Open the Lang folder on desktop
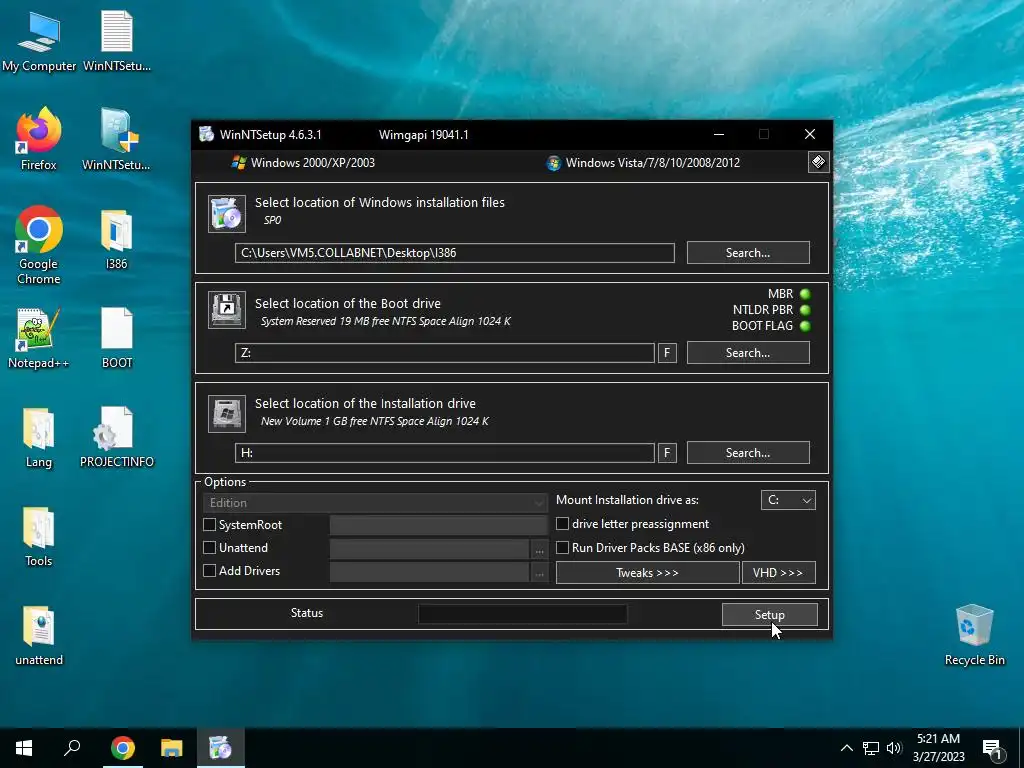This screenshot has height=768, width=1024. [x=39, y=438]
